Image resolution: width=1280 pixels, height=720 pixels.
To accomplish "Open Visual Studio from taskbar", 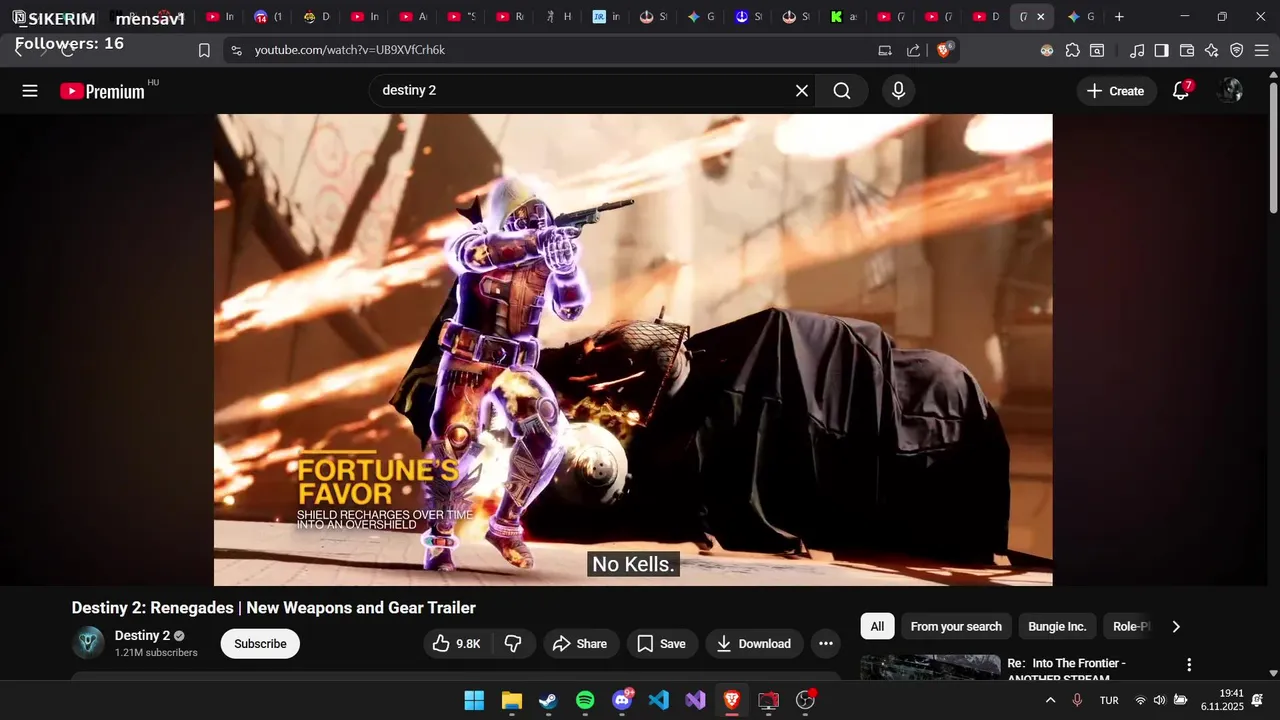I will point(695,700).
